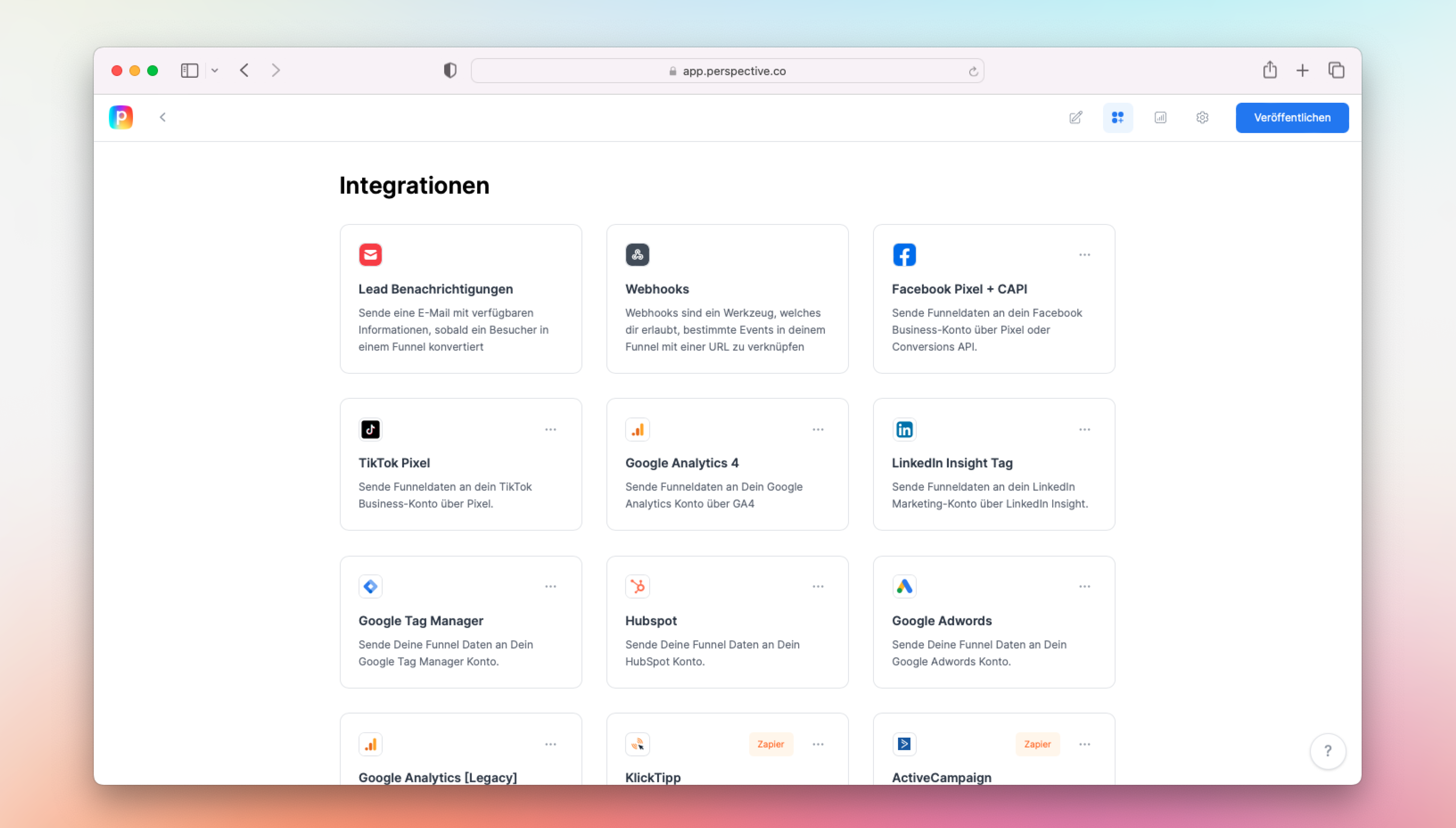Click the help question mark button
Image resolution: width=1456 pixels, height=828 pixels.
(x=1327, y=751)
